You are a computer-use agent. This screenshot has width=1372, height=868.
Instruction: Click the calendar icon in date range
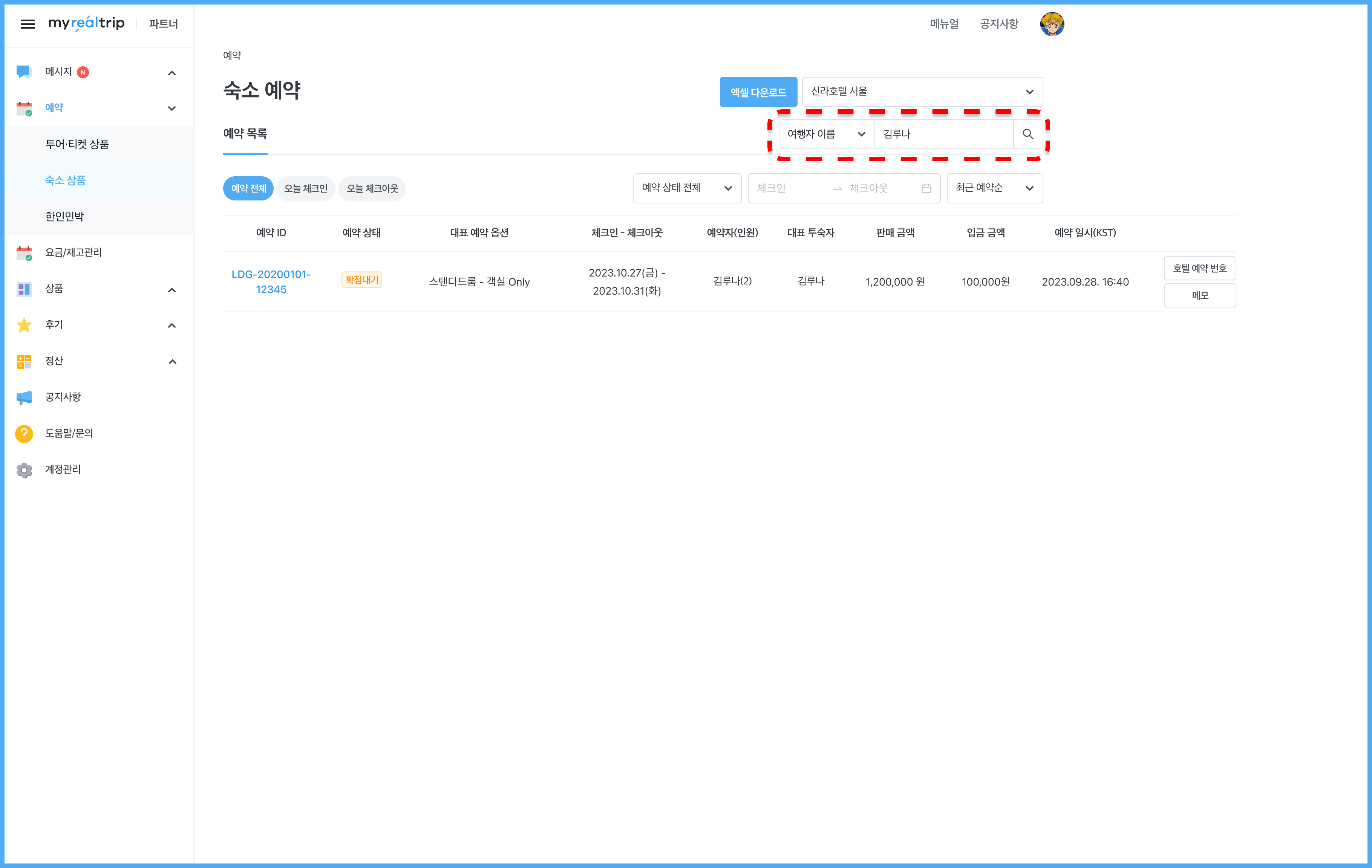tap(926, 188)
